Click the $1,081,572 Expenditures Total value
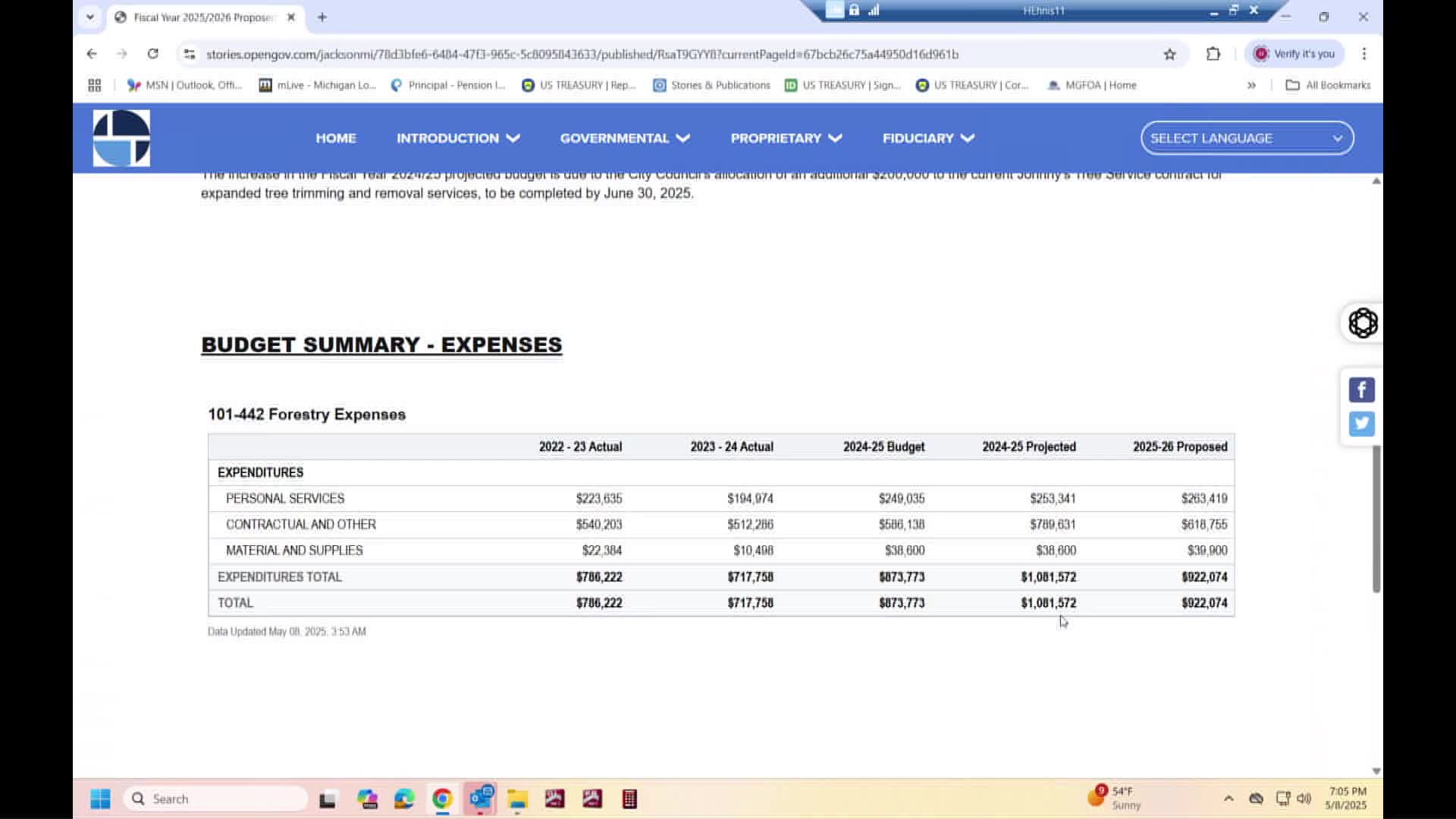Image resolution: width=1456 pixels, height=819 pixels. [x=1048, y=576]
